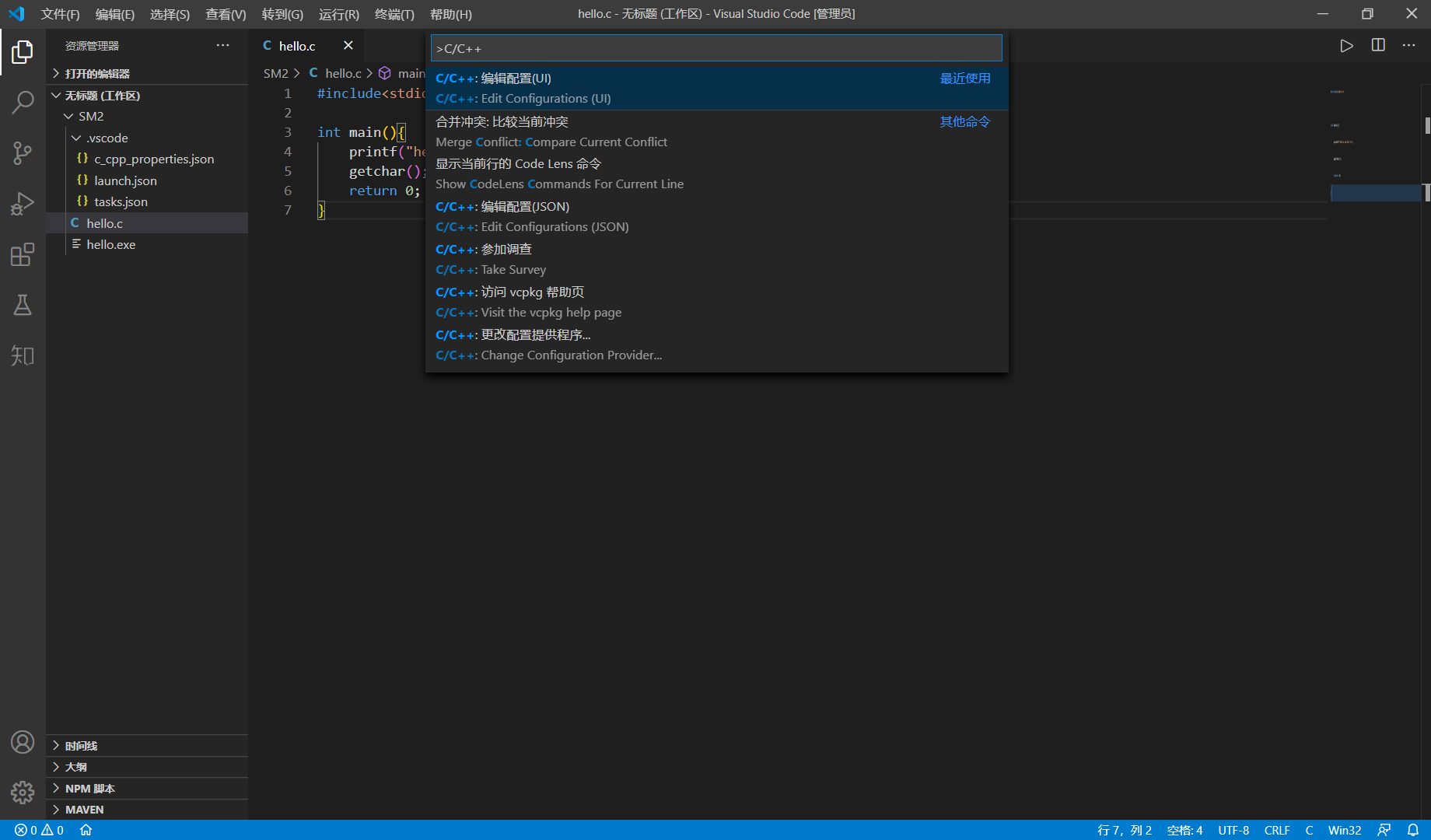The width and height of the screenshot is (1431, 840).
Task: Open the 终端(T) menu
Action: pos(394,14)
